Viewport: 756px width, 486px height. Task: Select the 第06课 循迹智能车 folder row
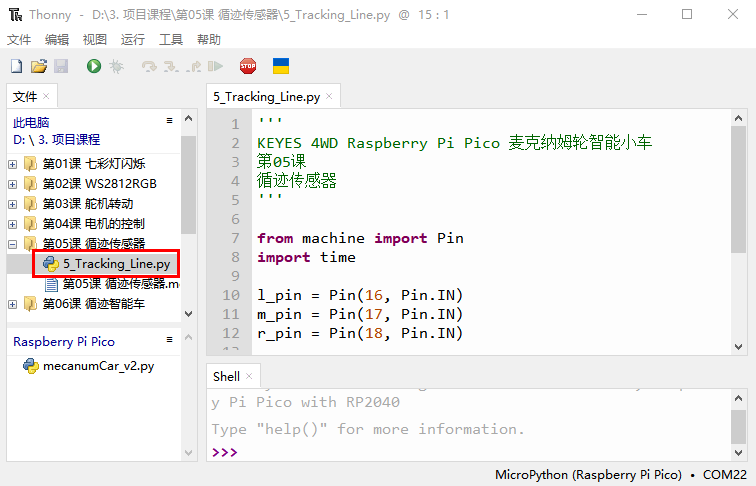point(94,304)
